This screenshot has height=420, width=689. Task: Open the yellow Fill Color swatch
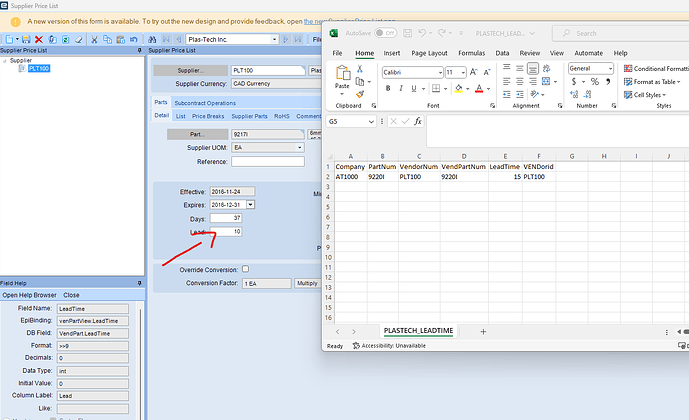coord(457,88)
